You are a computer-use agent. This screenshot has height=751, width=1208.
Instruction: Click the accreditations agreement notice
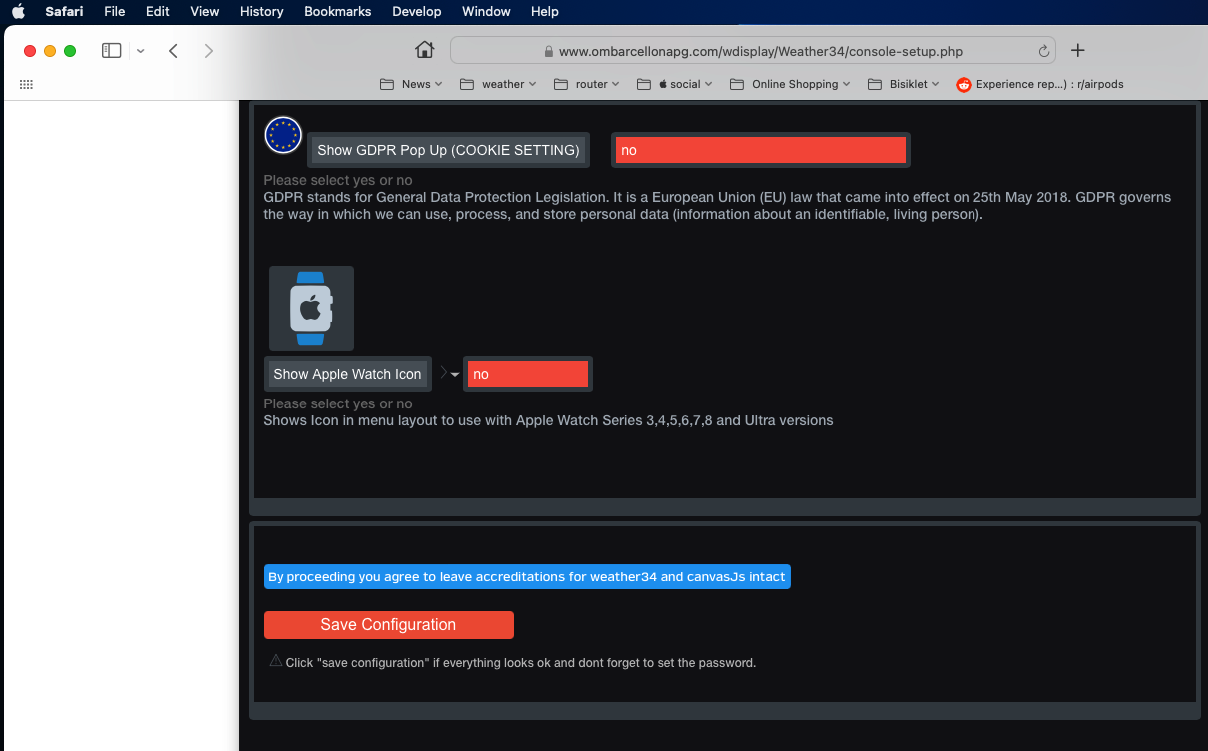527,577
